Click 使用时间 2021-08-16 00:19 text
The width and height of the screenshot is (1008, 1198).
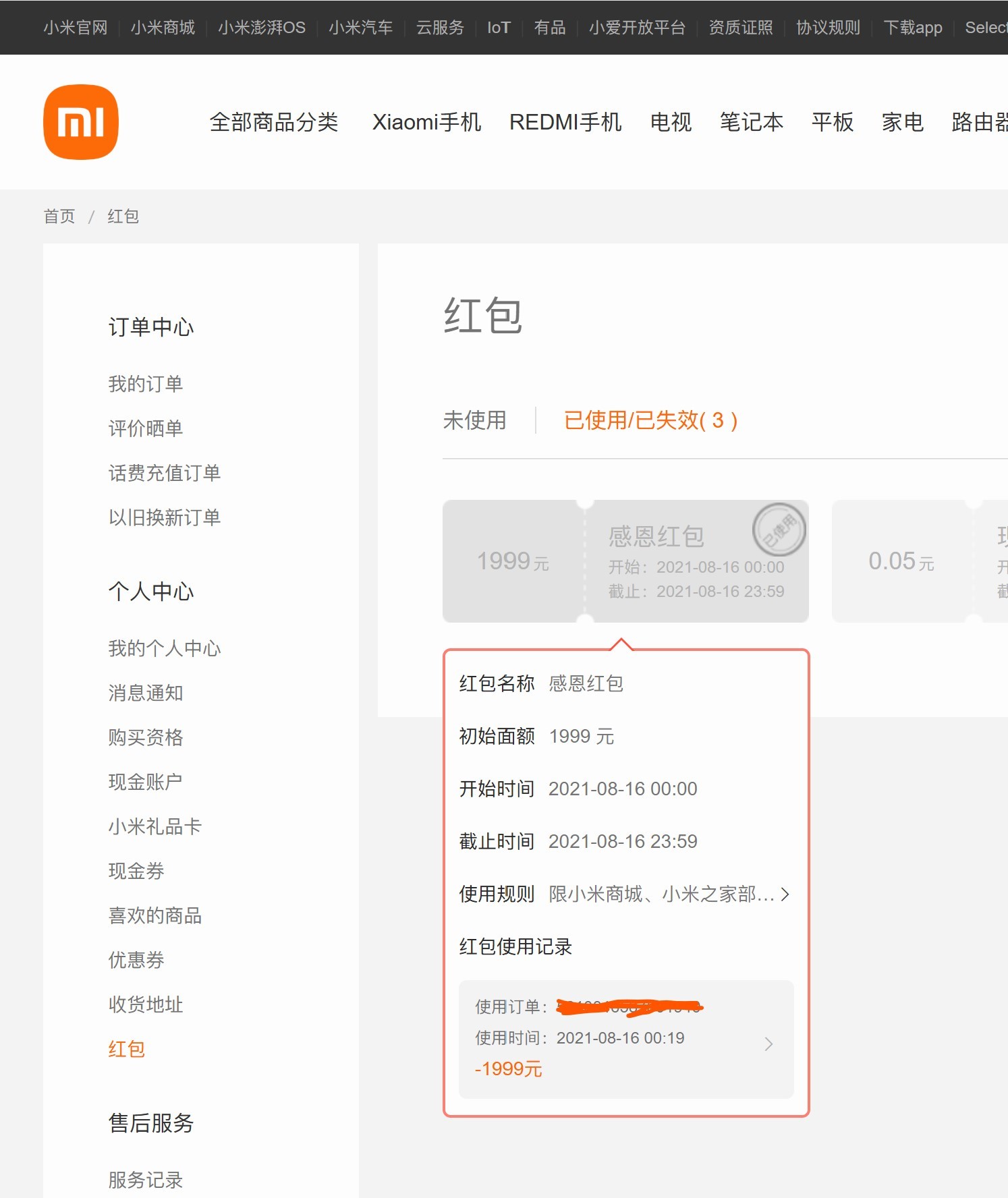point(580,1038)
